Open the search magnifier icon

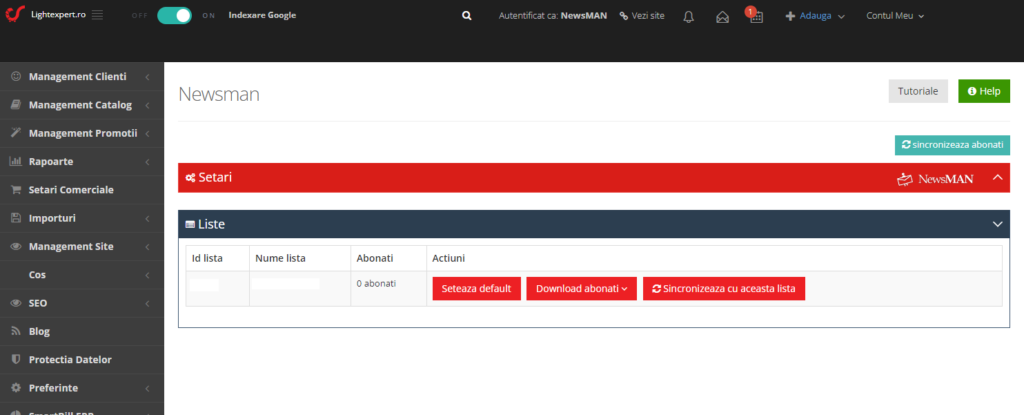click(466, 16)
